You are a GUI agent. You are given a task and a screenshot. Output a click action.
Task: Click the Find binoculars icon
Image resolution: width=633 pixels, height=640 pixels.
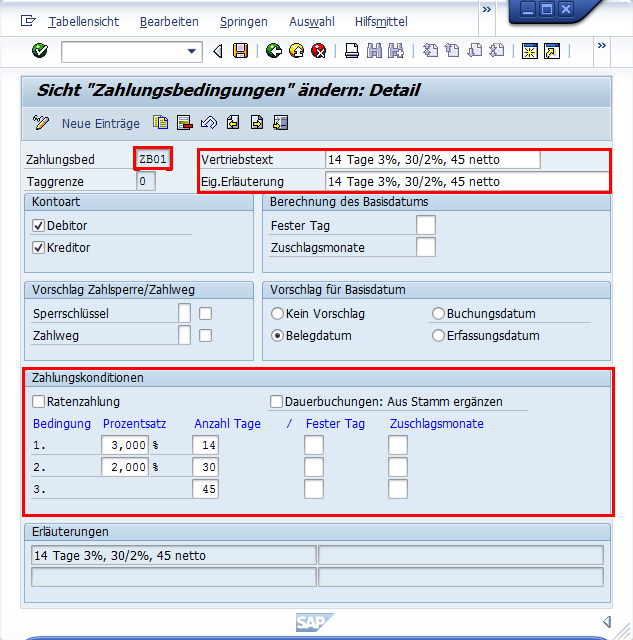[x=374, y=51]
